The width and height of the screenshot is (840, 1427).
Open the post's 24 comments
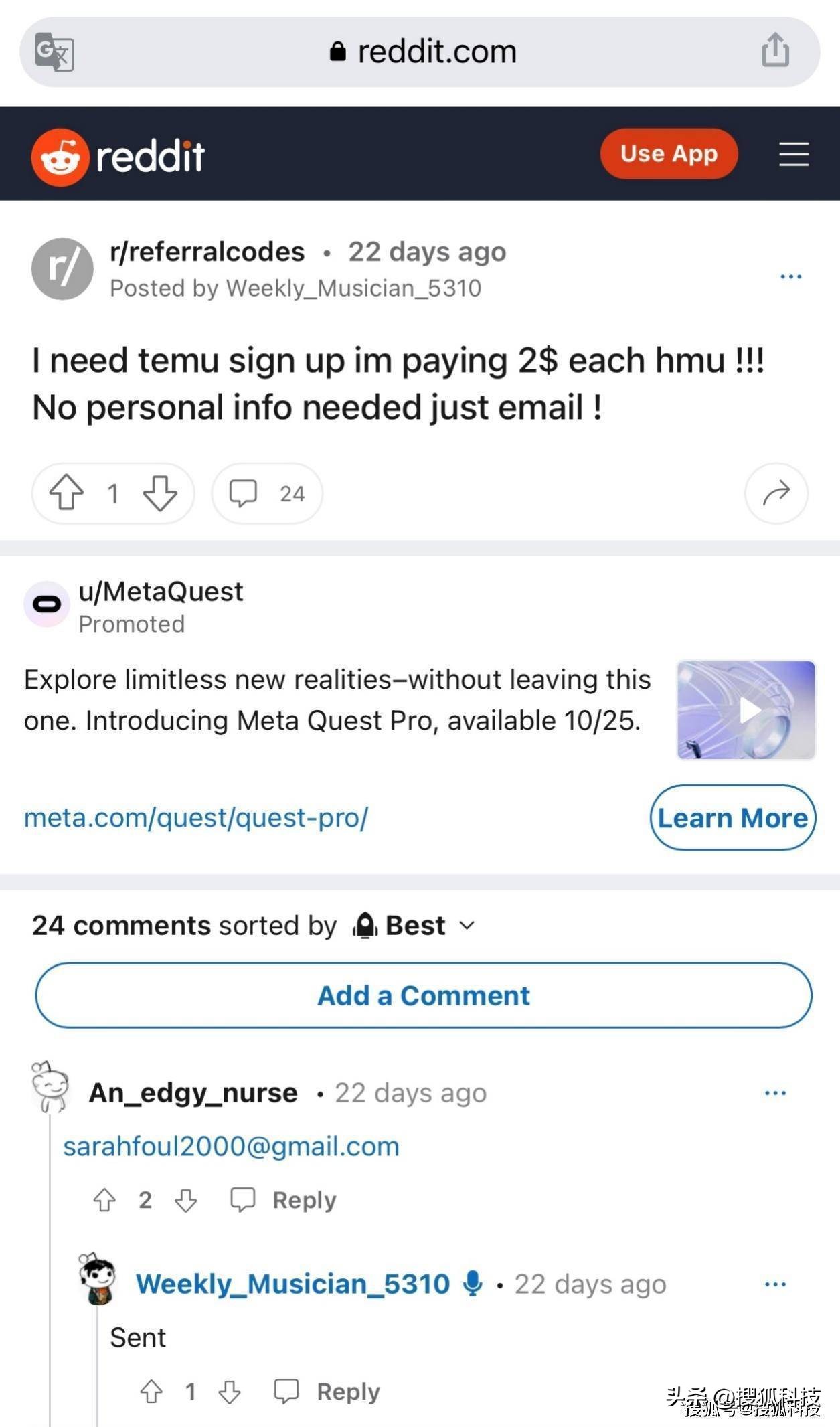click(x=267, y=493)
